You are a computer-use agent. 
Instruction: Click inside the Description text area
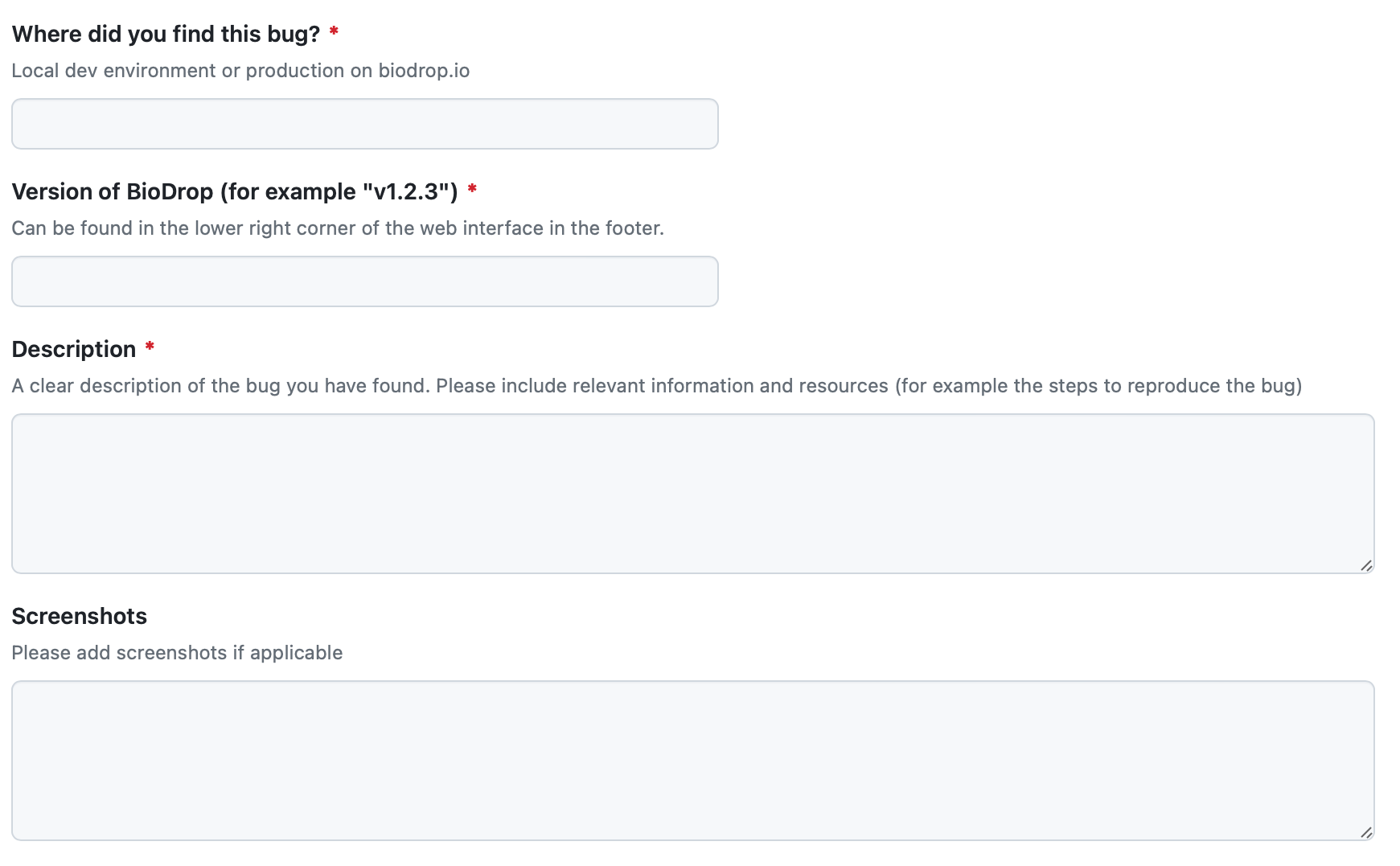click(x=692, y=494)
